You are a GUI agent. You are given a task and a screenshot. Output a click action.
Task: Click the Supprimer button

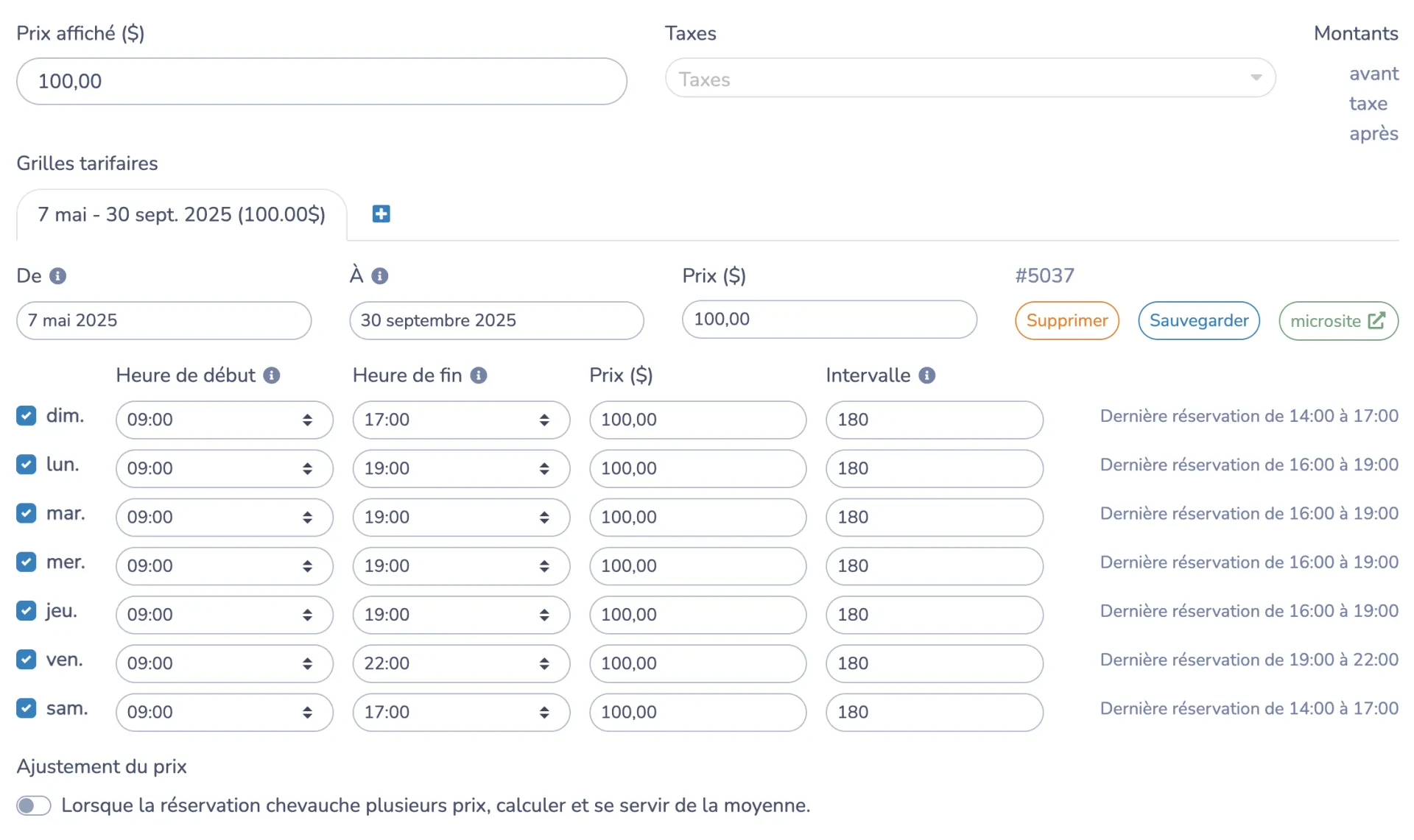[x=1067, y=321]
